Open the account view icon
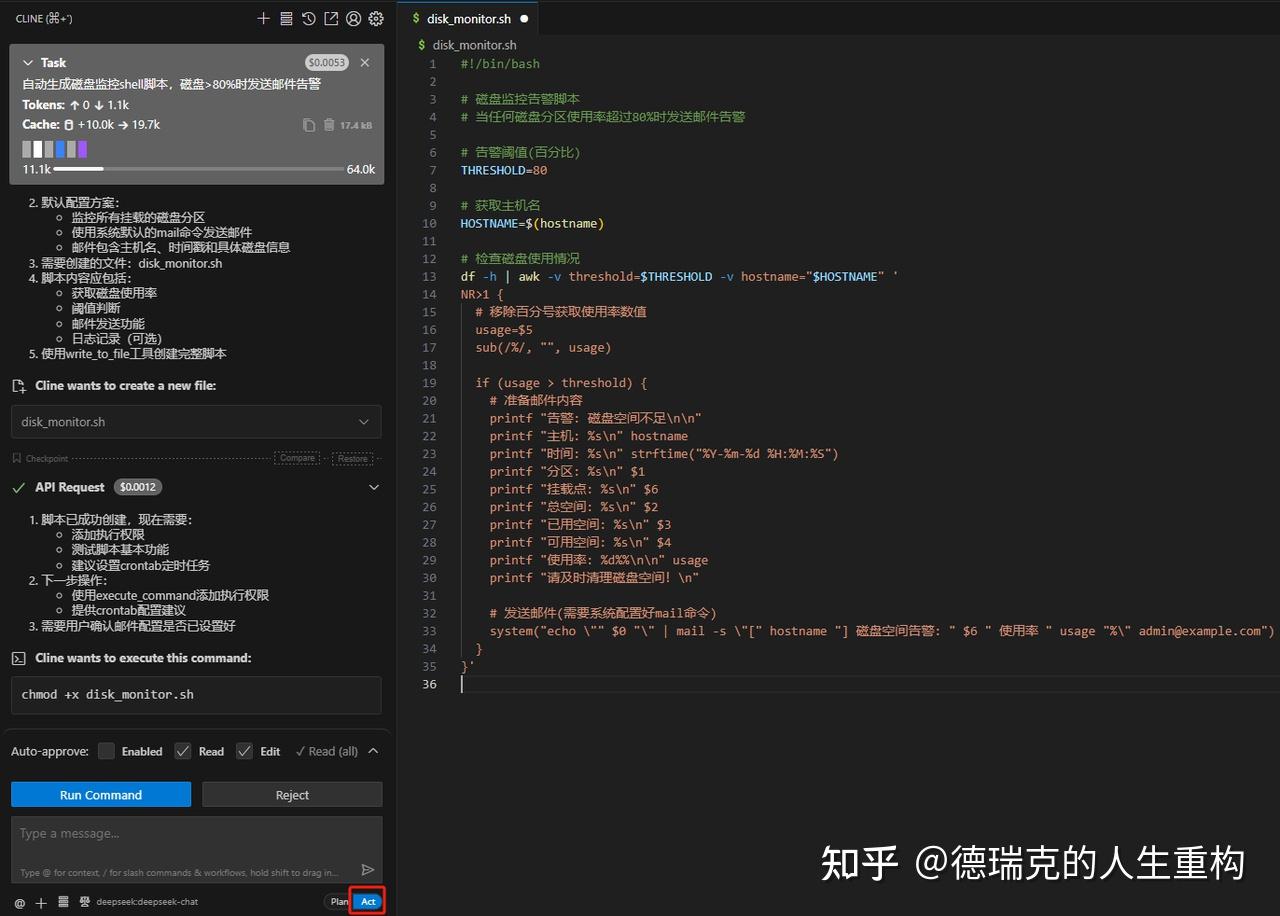Image resolution: width=1280 pixels, height=916 pixels. (352, 18)
